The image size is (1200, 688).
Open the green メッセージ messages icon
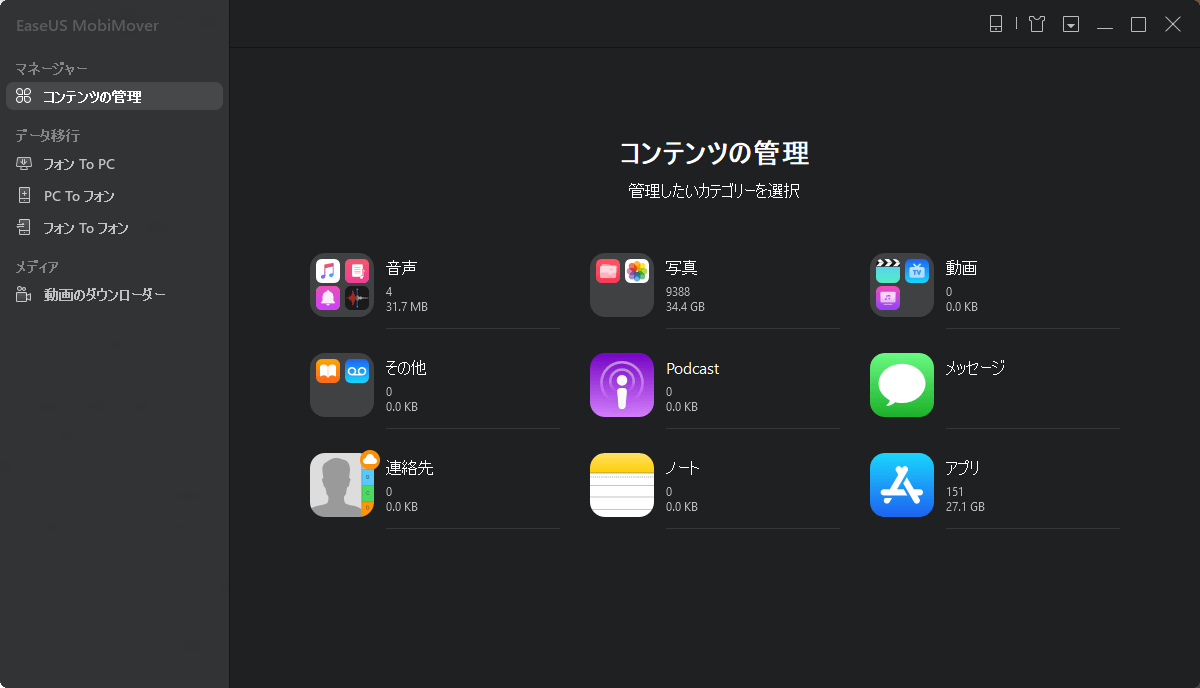point(902,385)
